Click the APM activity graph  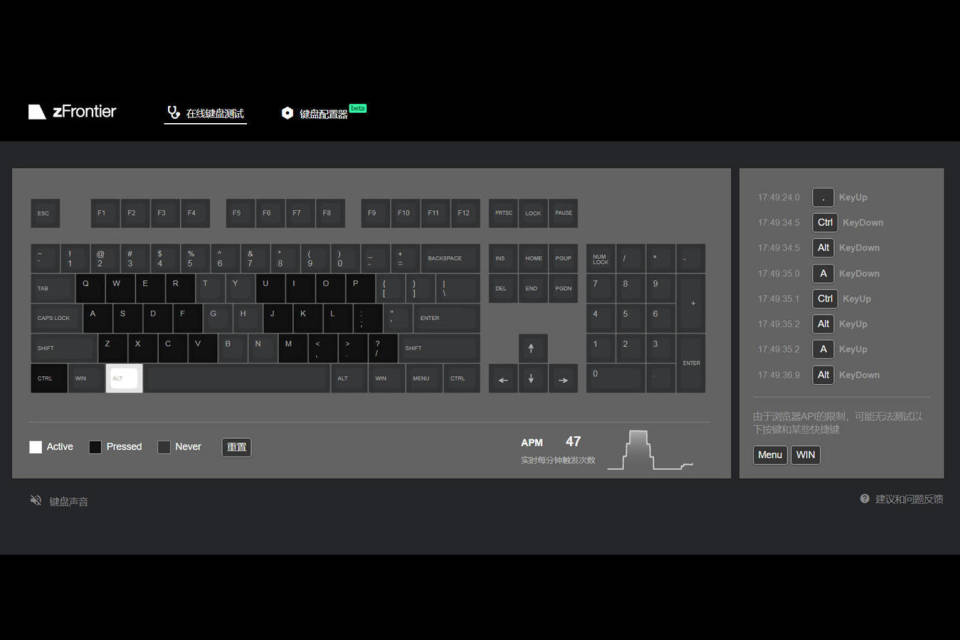pyautogui.click(x=650, y=450)
